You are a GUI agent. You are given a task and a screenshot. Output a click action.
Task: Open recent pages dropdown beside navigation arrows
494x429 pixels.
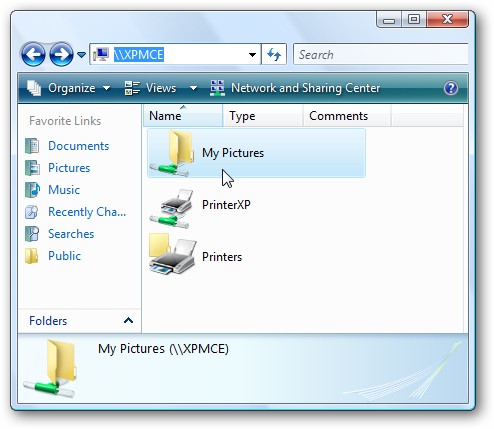(81, 54)
